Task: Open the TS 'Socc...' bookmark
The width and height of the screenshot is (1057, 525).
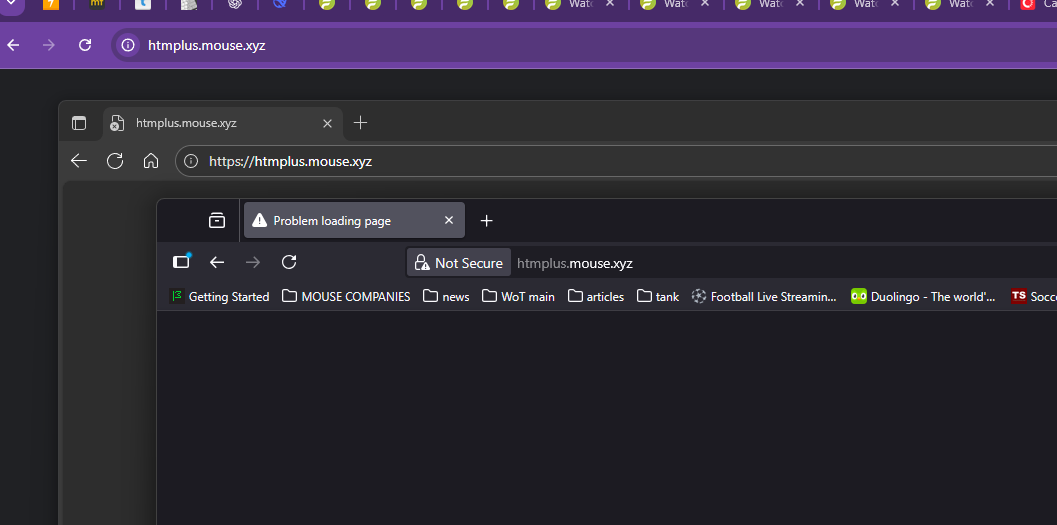Action: click(x=1033, y=297)
